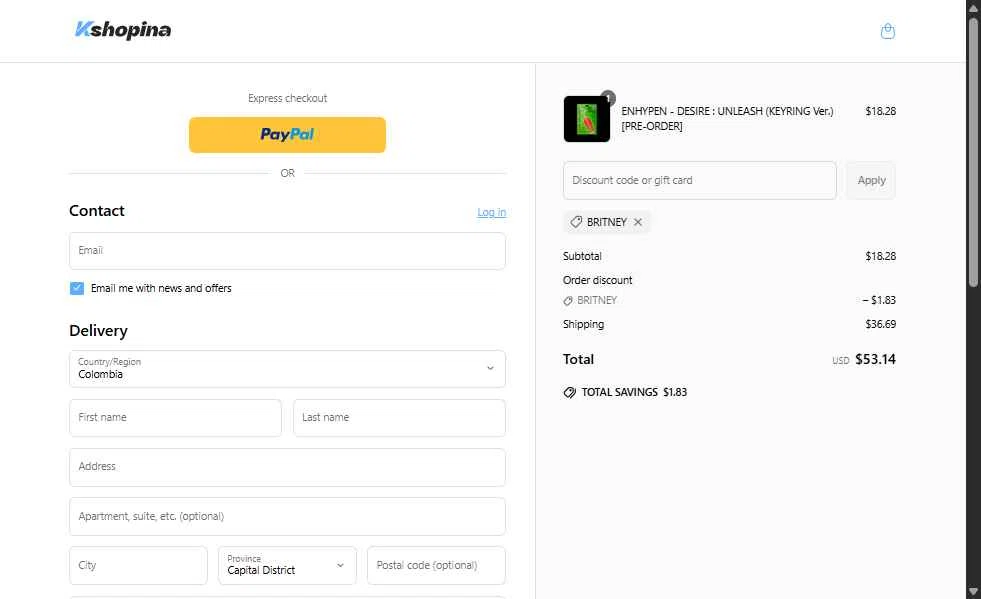This screenshot has height=599, width=981.
Task: Click the Kshopina logo
Action: [x=123, y=29]
